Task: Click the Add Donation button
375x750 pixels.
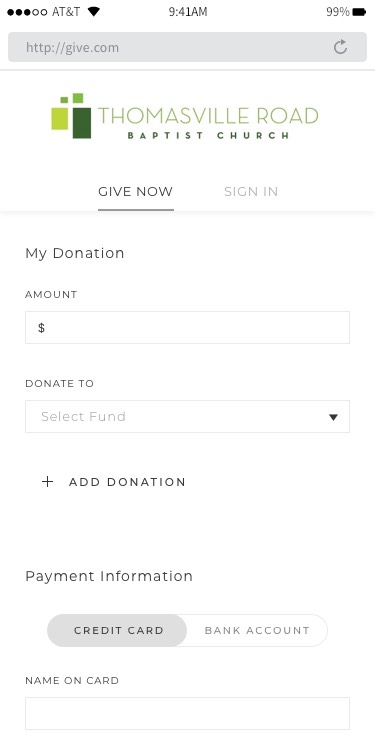Action: pyautogui.click(x=114, y=482)
